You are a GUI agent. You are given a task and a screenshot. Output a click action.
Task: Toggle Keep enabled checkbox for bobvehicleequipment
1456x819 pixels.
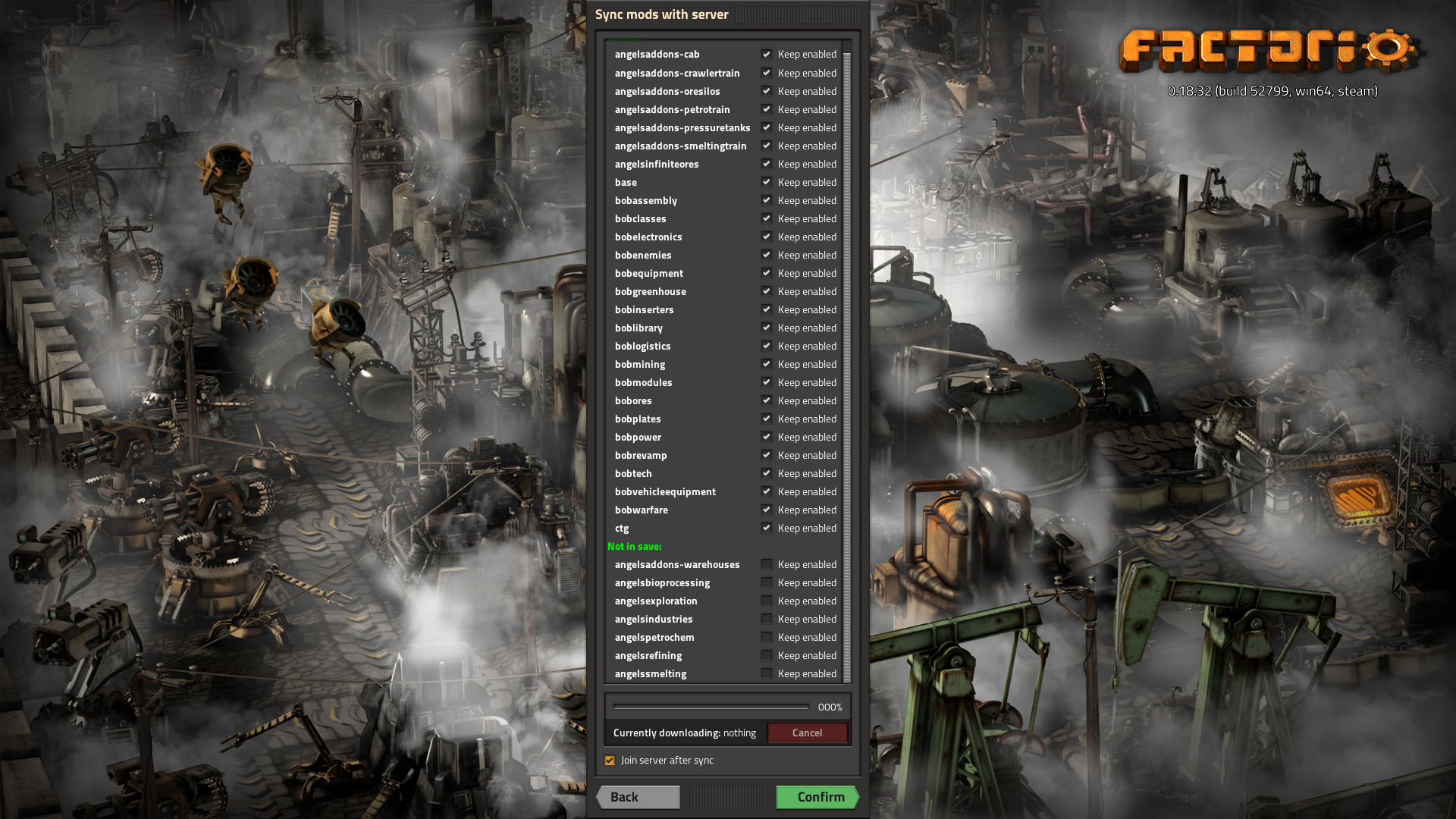point(767,491)
